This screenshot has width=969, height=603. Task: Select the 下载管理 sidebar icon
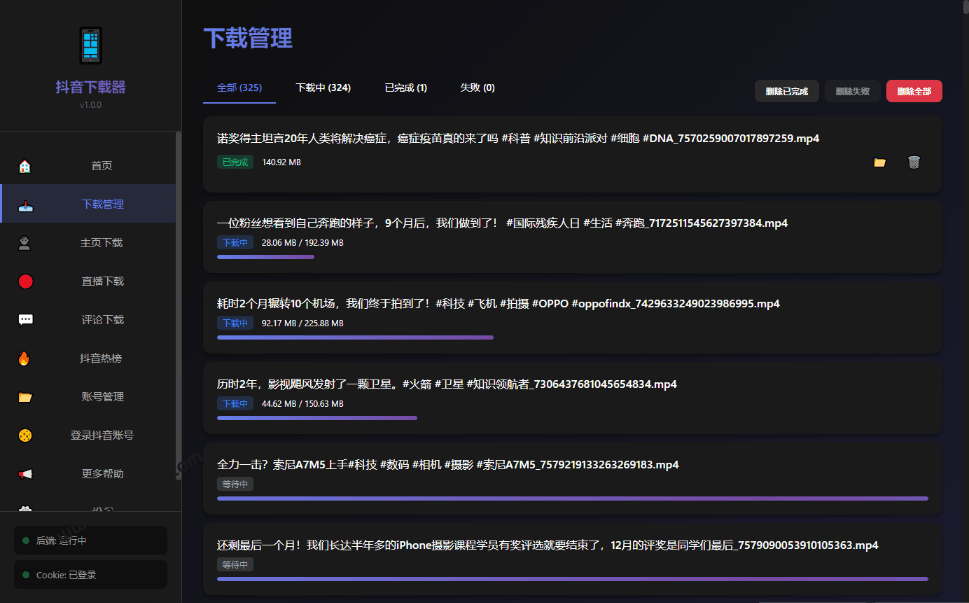(25, 203)
